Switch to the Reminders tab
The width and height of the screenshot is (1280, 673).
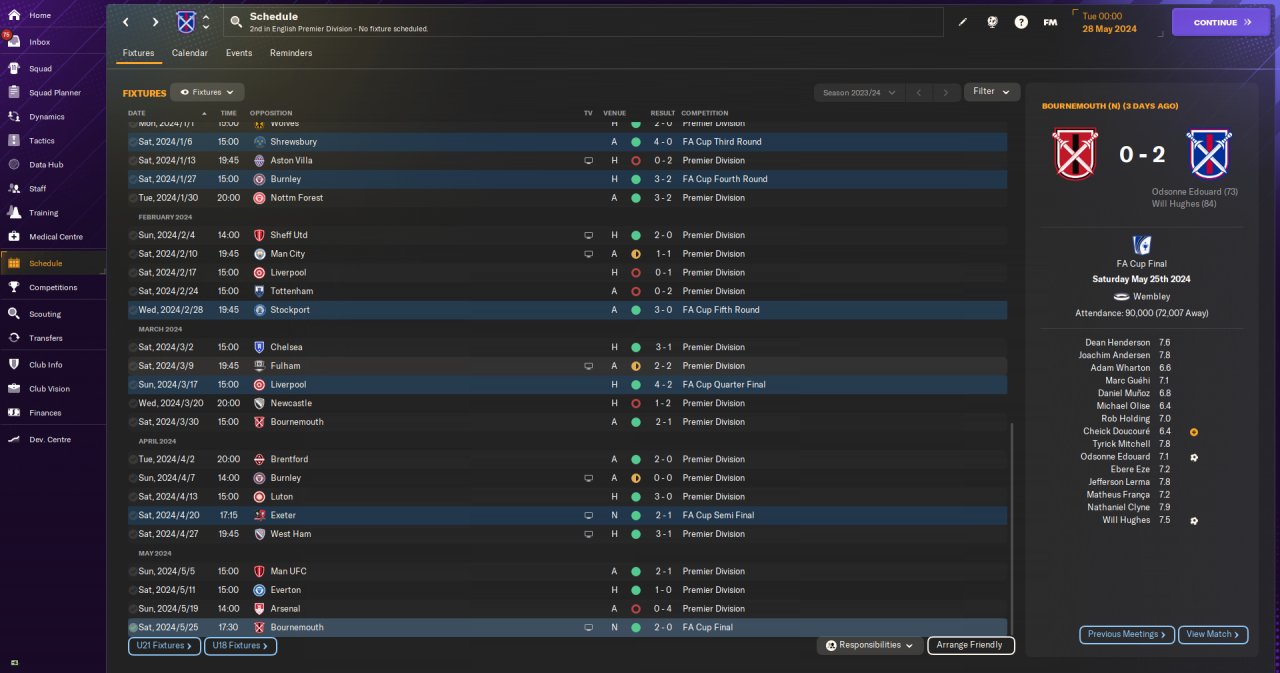[291, 53]
